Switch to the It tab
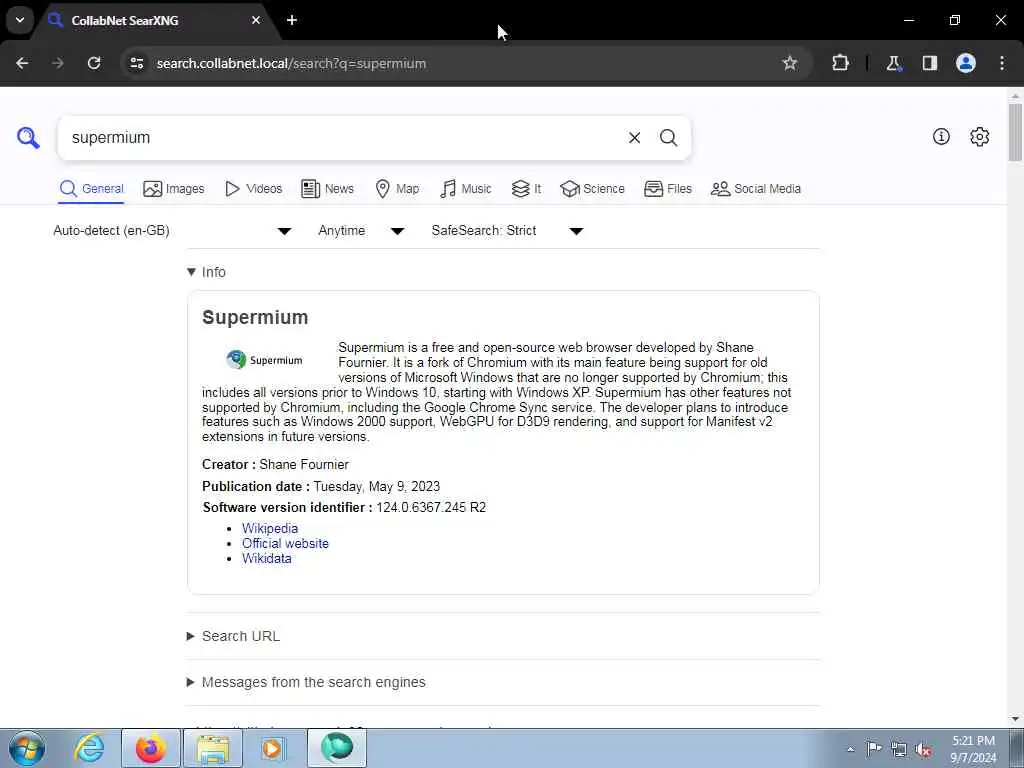This screenshot has height=768, width=1024. tap(526, 189)
